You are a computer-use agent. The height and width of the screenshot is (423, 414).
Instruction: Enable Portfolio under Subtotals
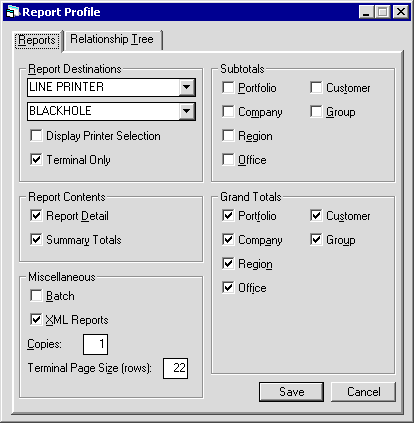(228, 88)
